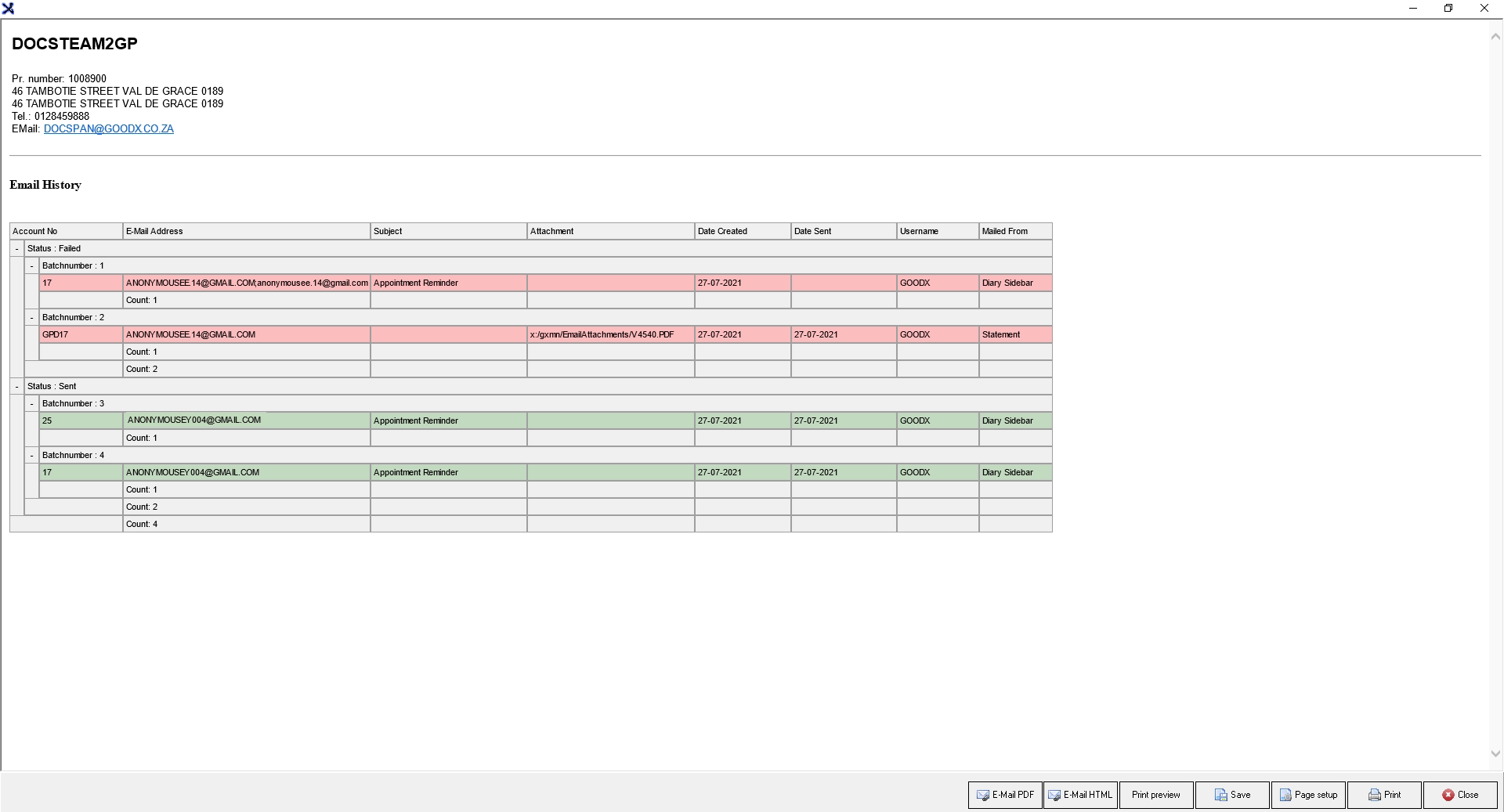Select Diary Sidebar in the Batchnumber 1 row

click(x=1015, y=283)
